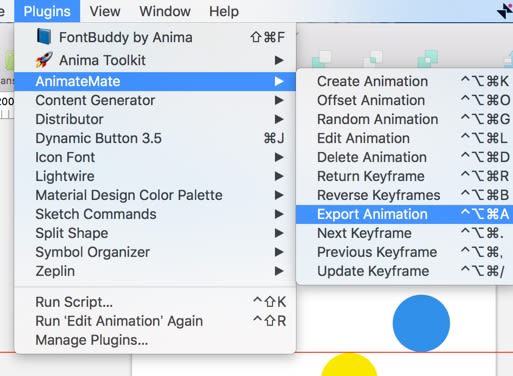Choose Random Animation command
This screenshot has width=513, height=376.
(x=405, y=119)
